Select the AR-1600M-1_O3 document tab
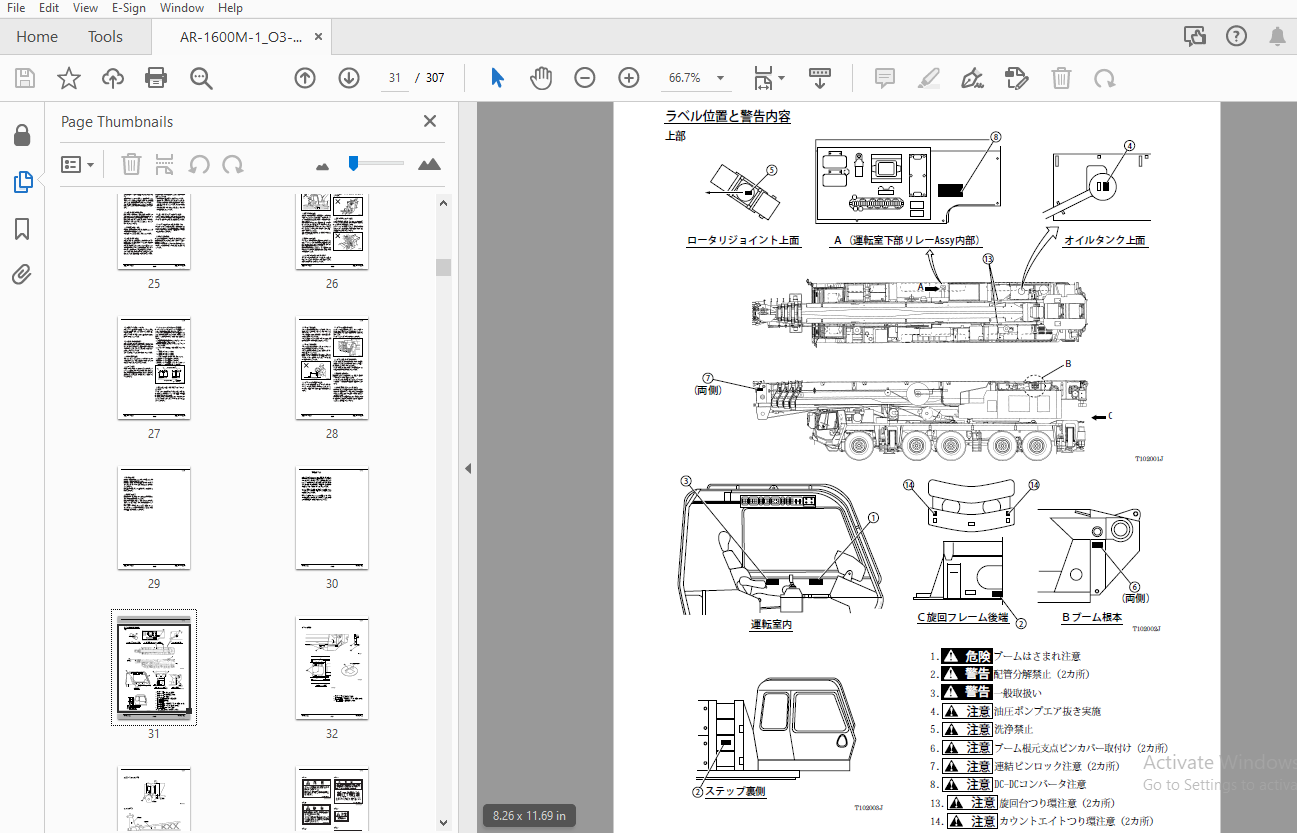 point(241,37)
